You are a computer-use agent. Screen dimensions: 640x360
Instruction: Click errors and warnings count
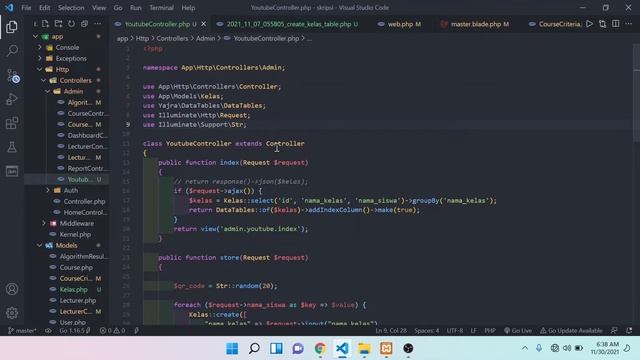[112, 331]
